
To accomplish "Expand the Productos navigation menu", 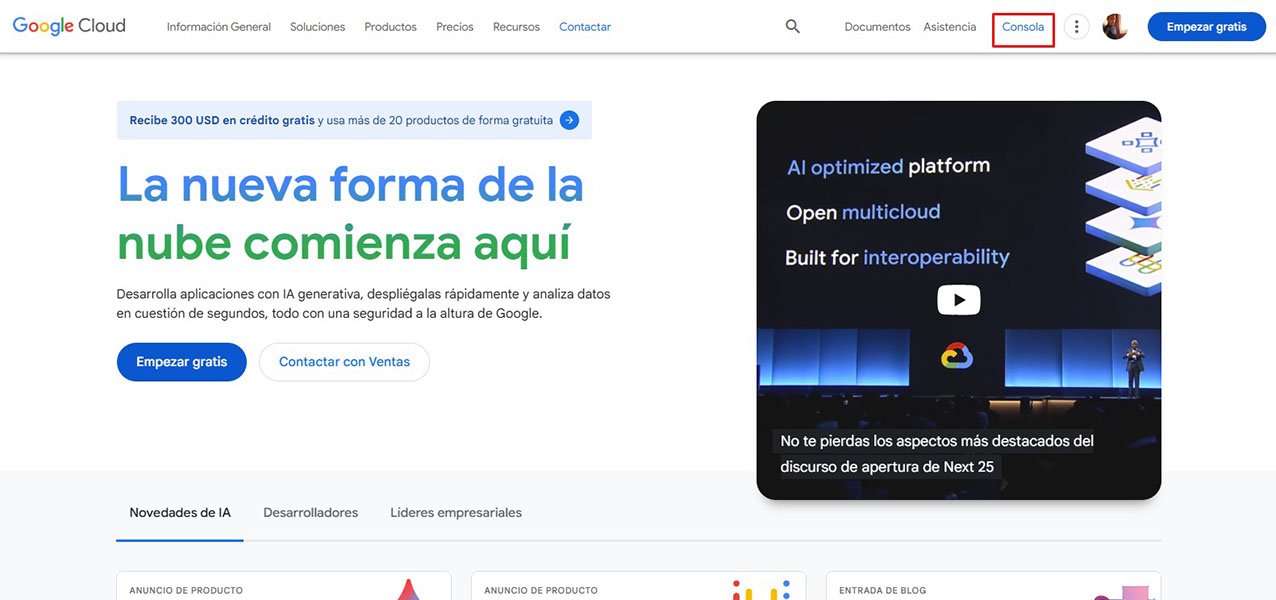I will tap(390, 27).
